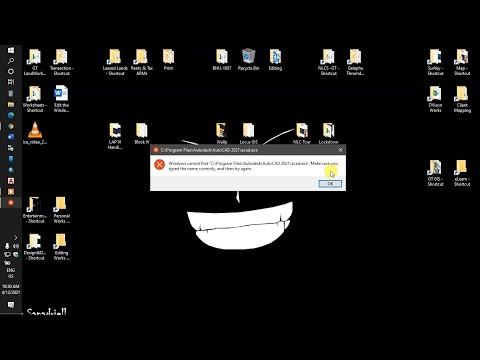The width and height of the screenshot is (480, 360).
Task: Select the Client Mapping folder
Action: [x=462, y=99]
